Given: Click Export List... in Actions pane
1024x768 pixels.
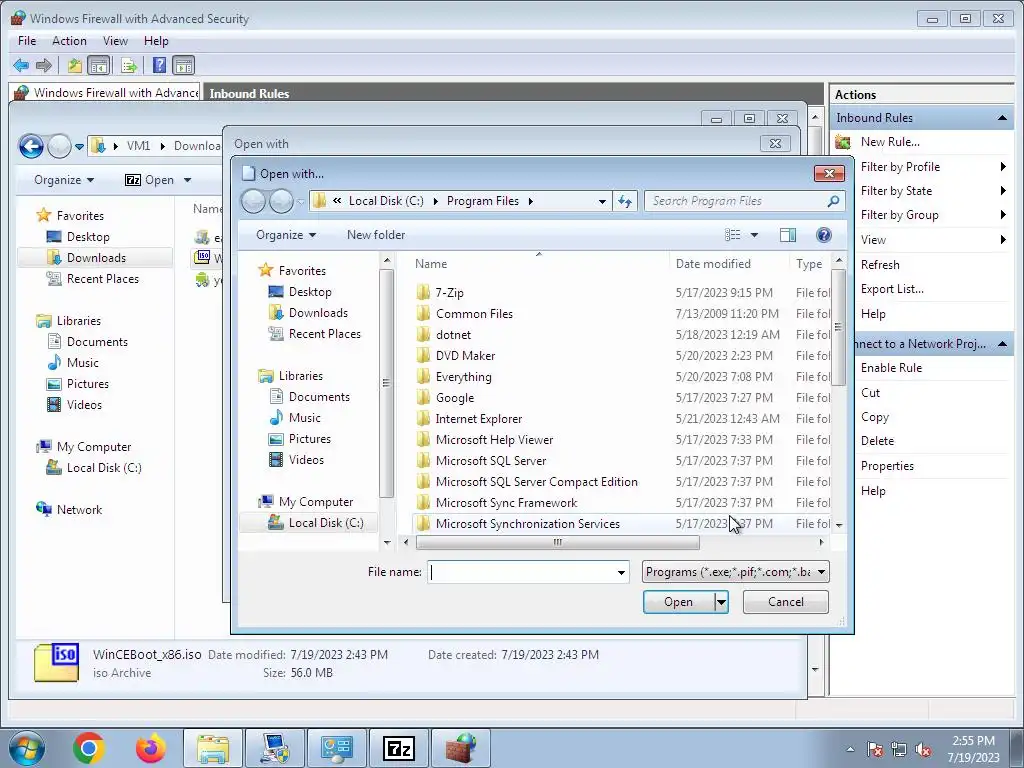Looking at the screenshot, I should (891, 289).
